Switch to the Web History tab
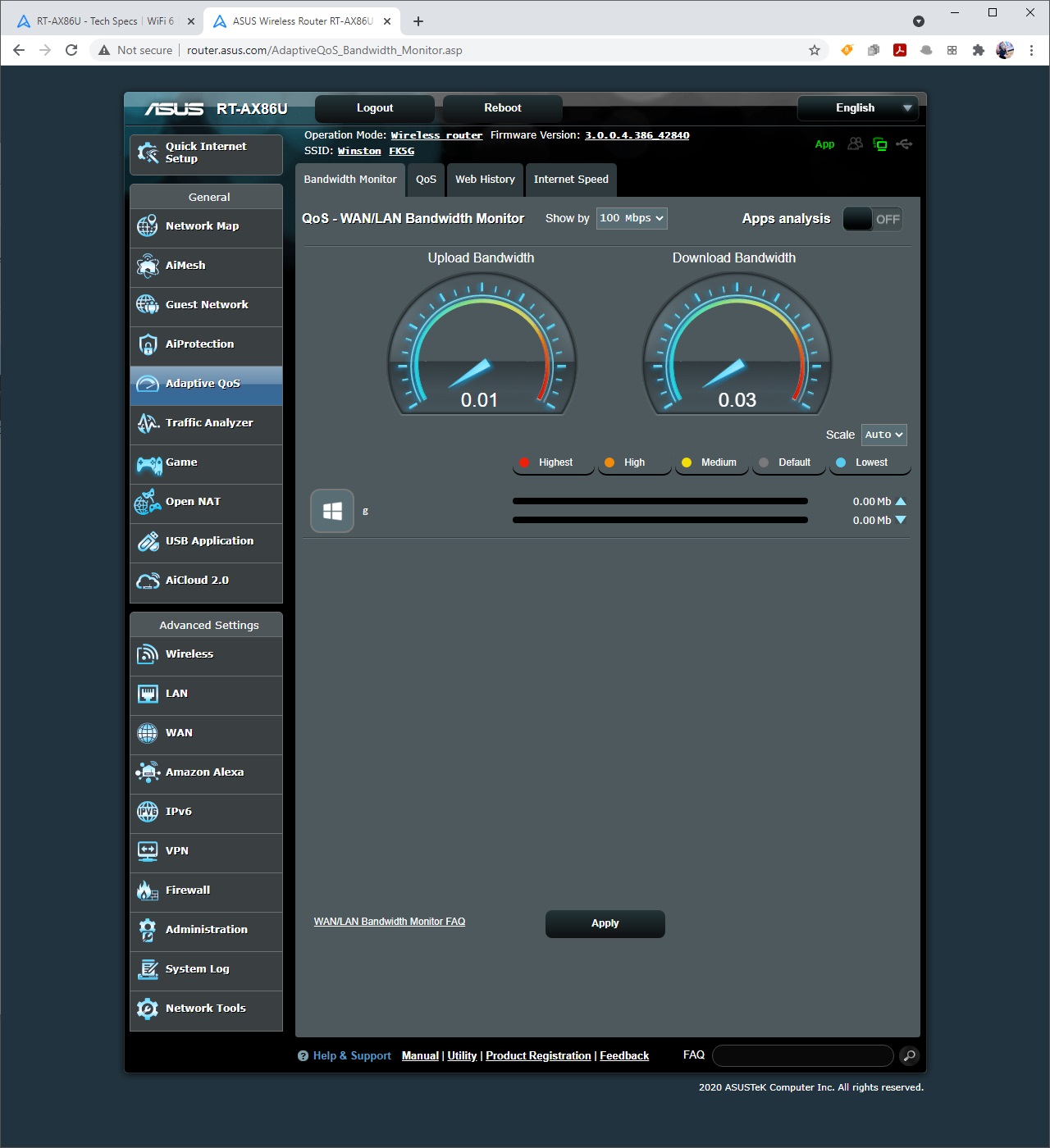This screenshot has height=1148, width=1050. tap(485, 180)
